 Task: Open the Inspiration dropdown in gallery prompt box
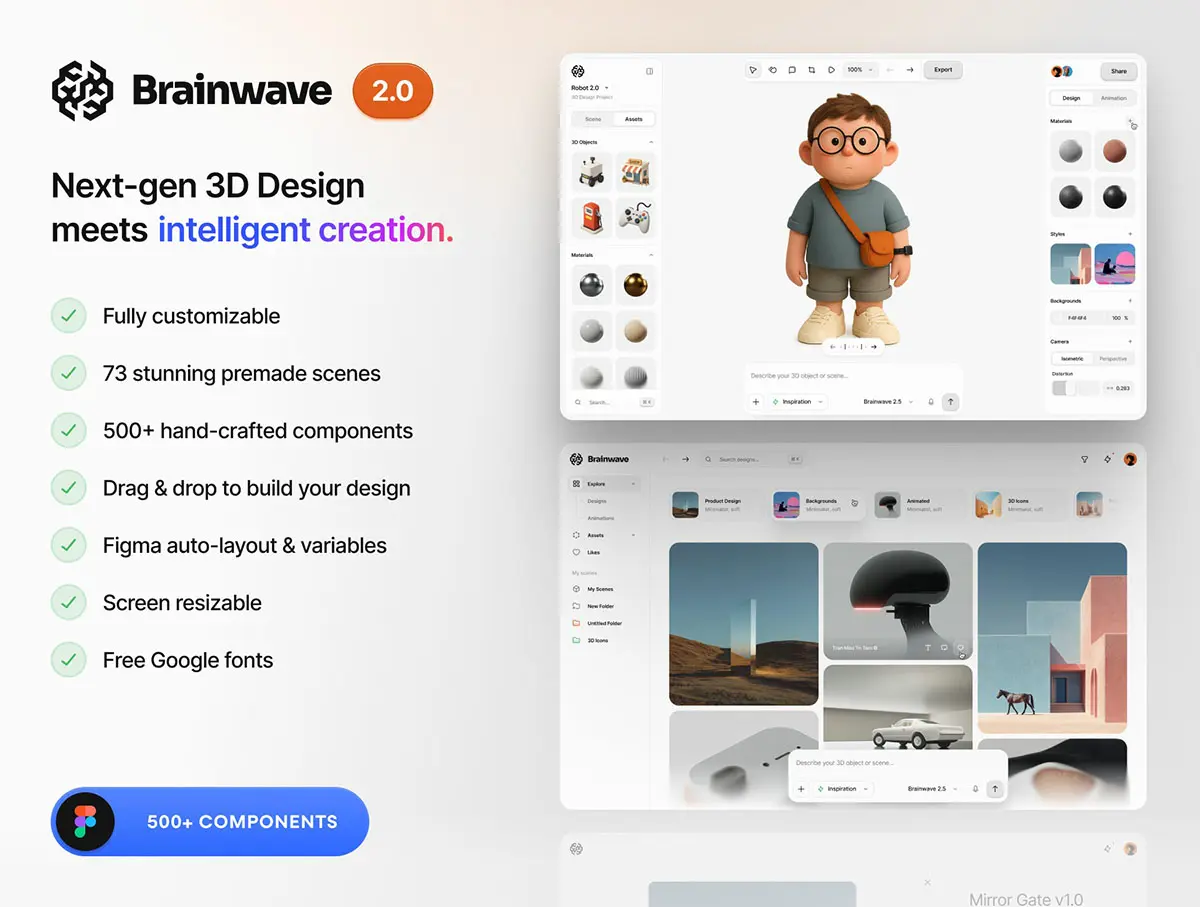pos(842,789)
